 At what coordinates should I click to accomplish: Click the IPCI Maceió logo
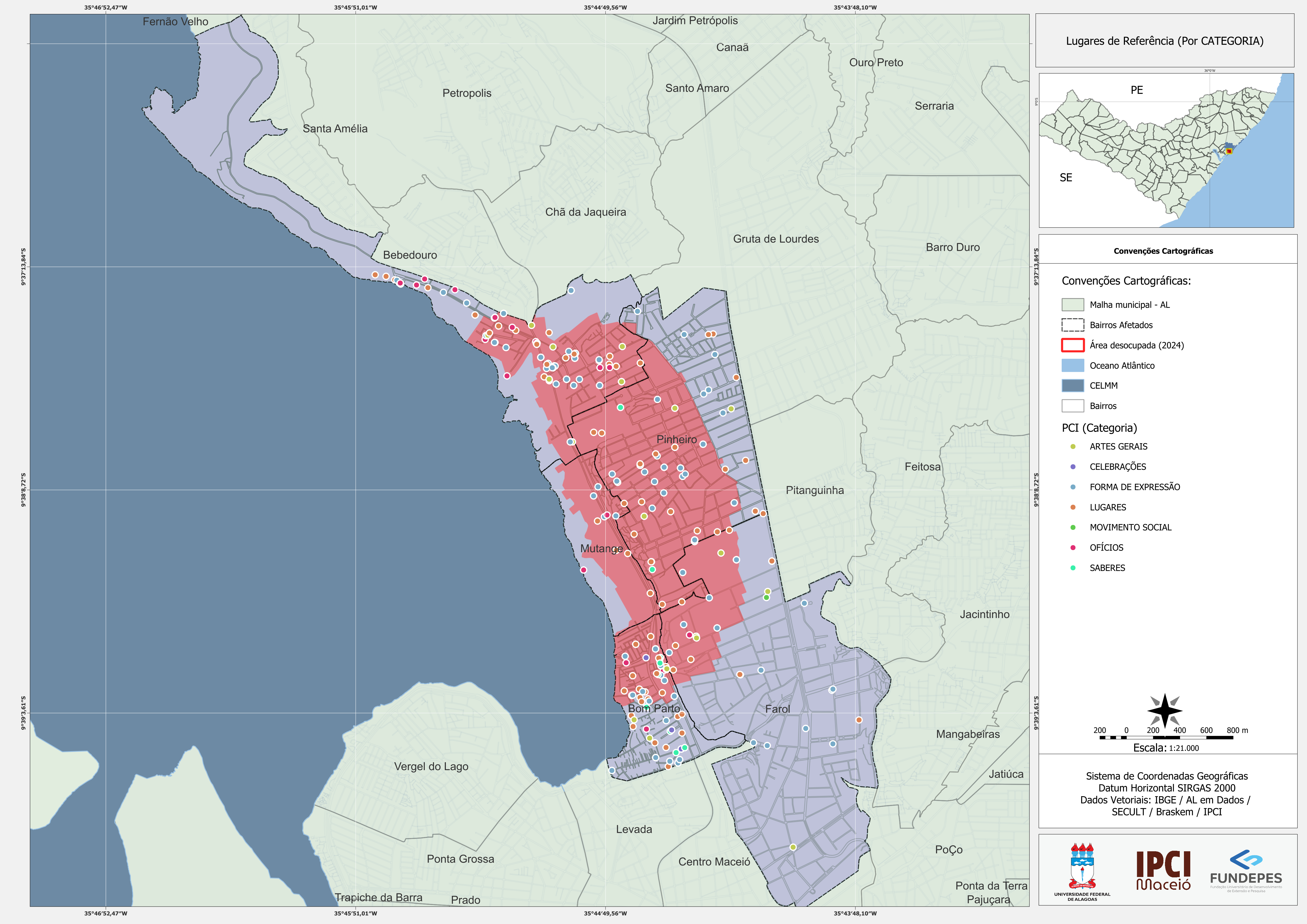pyautogui.click(x=1163, y=871)
